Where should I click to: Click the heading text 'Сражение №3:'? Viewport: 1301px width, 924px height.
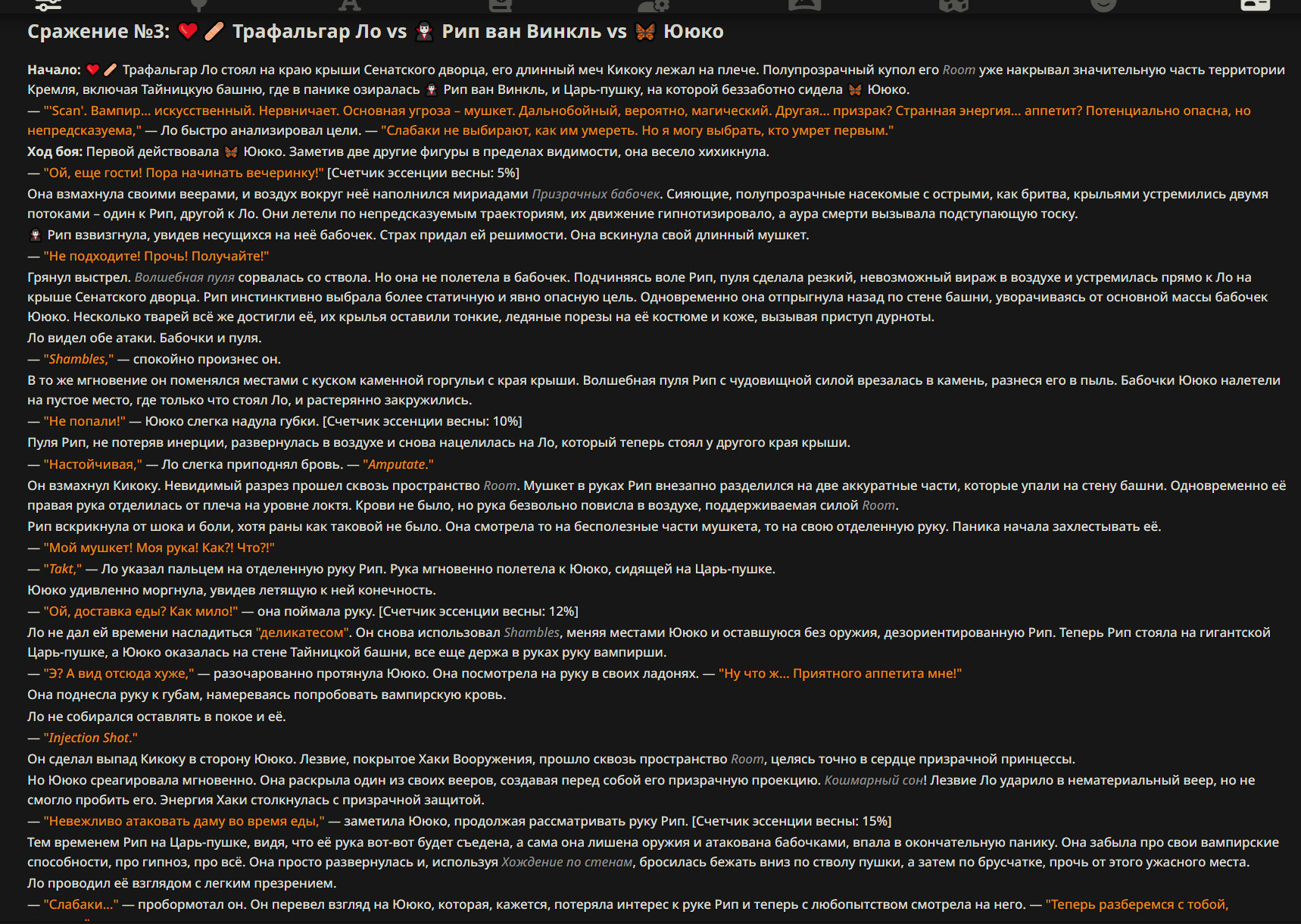98,31
